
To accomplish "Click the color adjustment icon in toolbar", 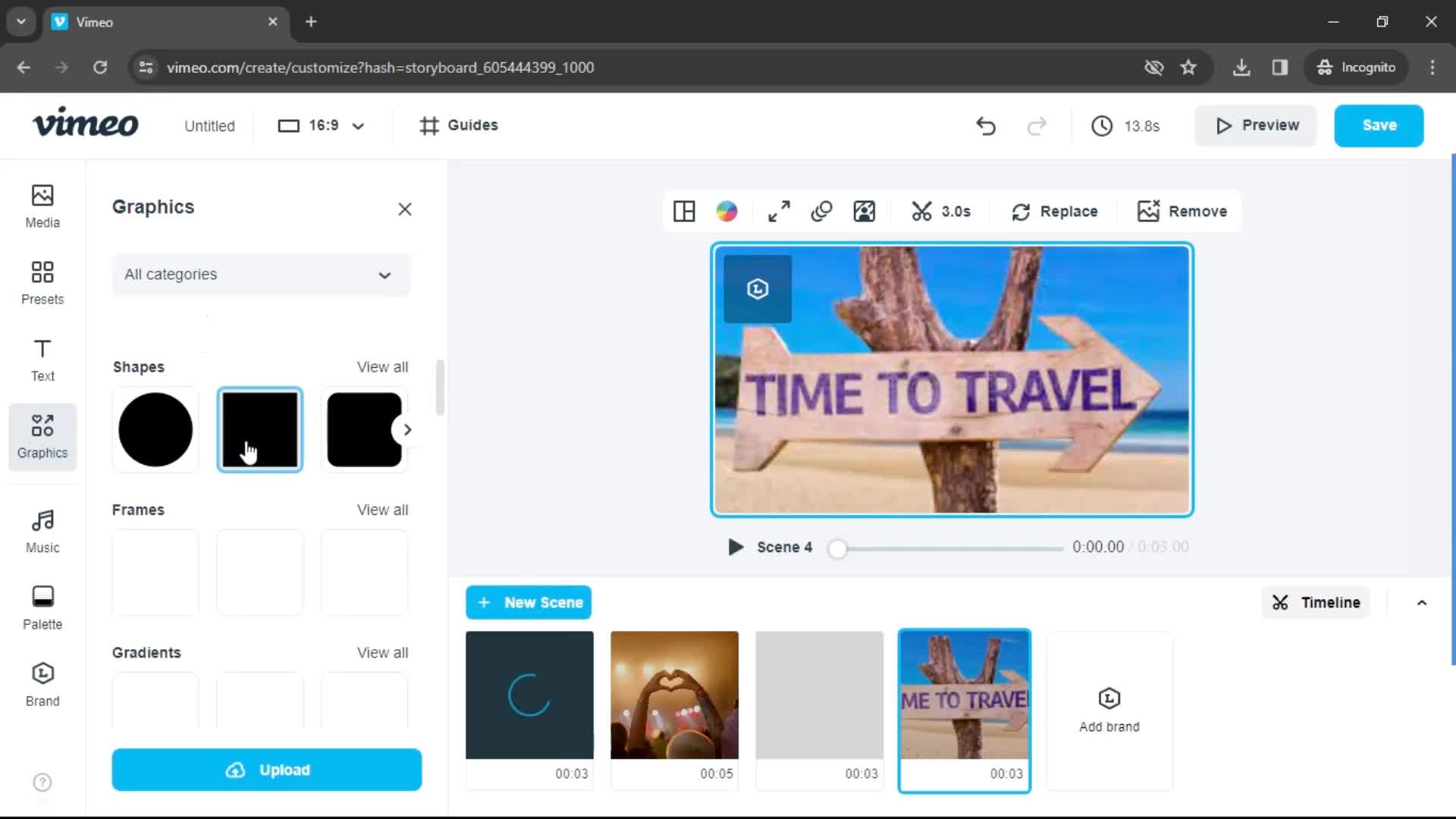I will tap(727, 211).
